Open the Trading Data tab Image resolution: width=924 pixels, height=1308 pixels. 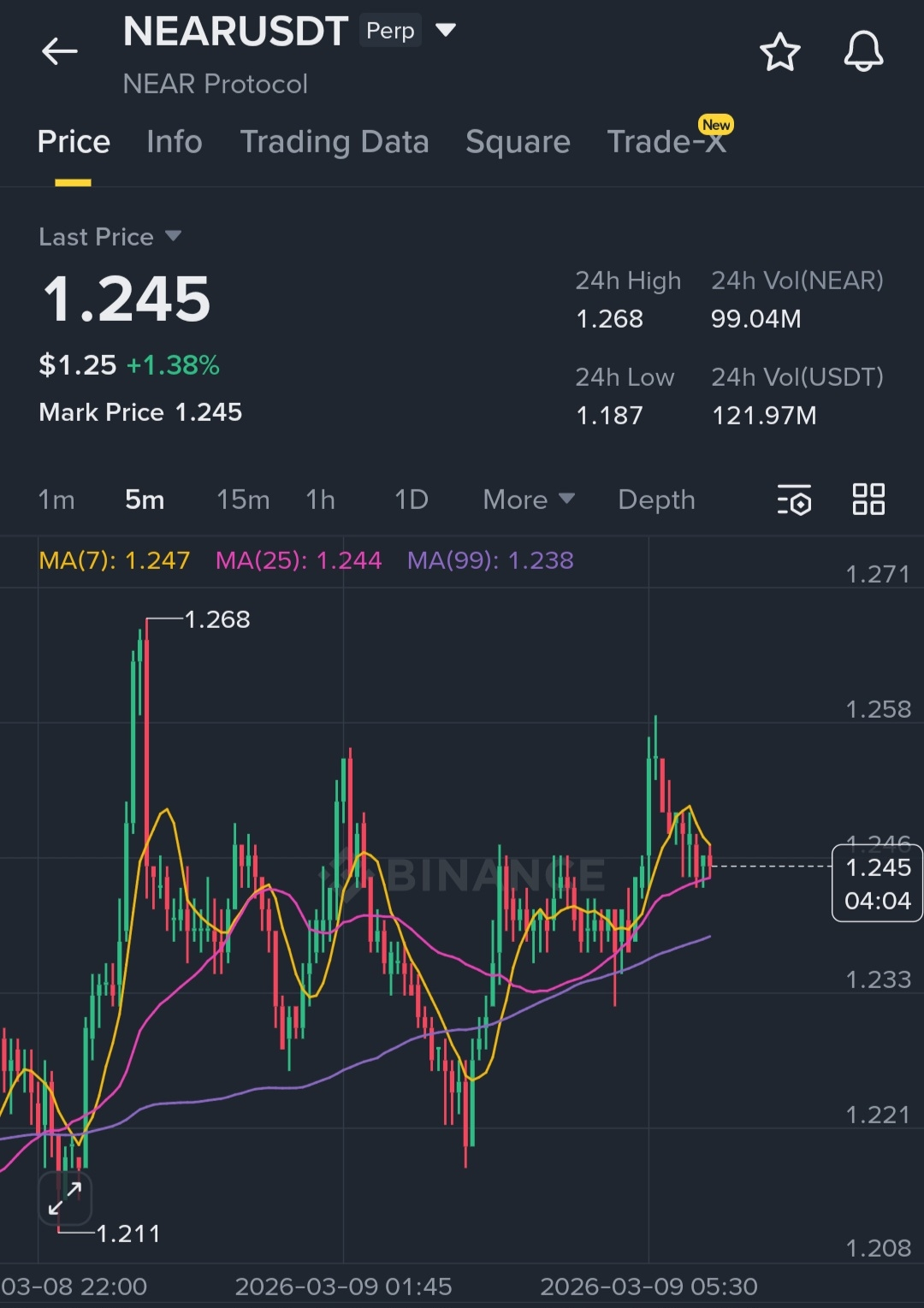[x=335, y=142]
